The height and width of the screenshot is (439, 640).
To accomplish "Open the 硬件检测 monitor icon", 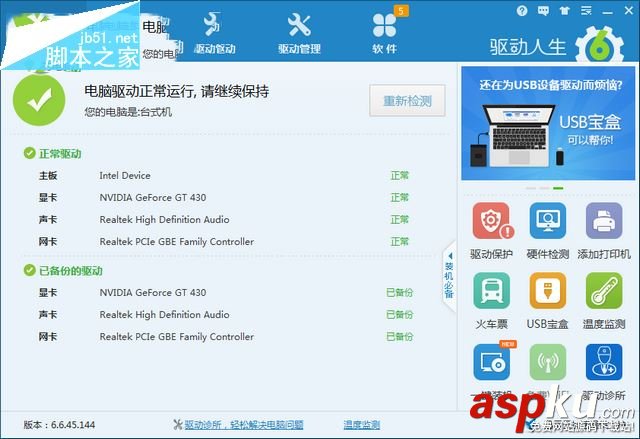I will coord(548,221).
